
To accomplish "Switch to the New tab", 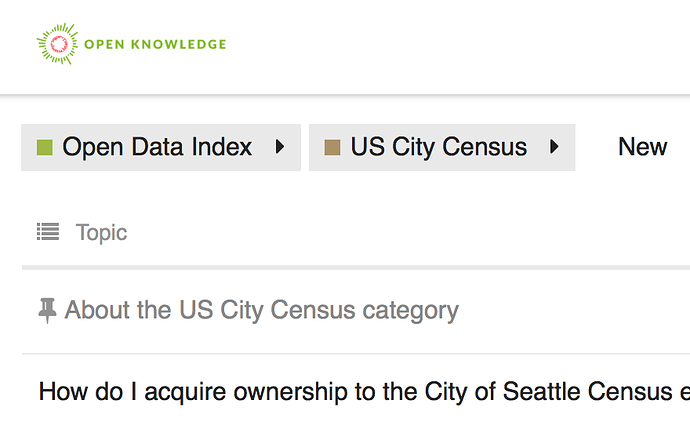I will 642,148.
